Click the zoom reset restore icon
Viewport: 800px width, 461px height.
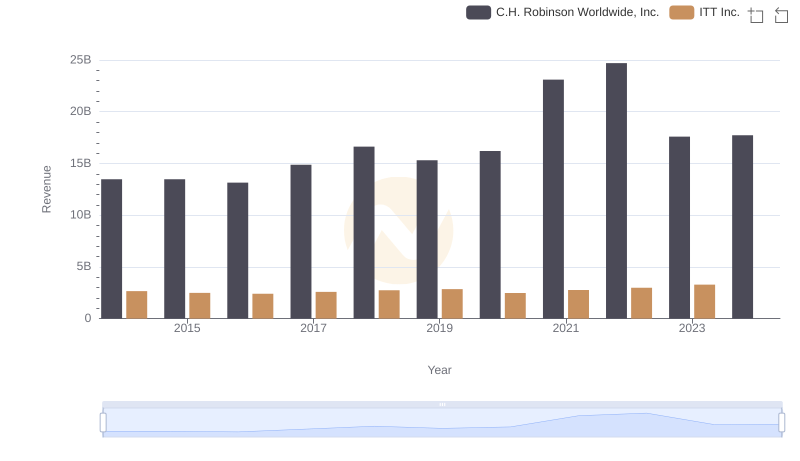pyautogui.click(x=781, y=15)
